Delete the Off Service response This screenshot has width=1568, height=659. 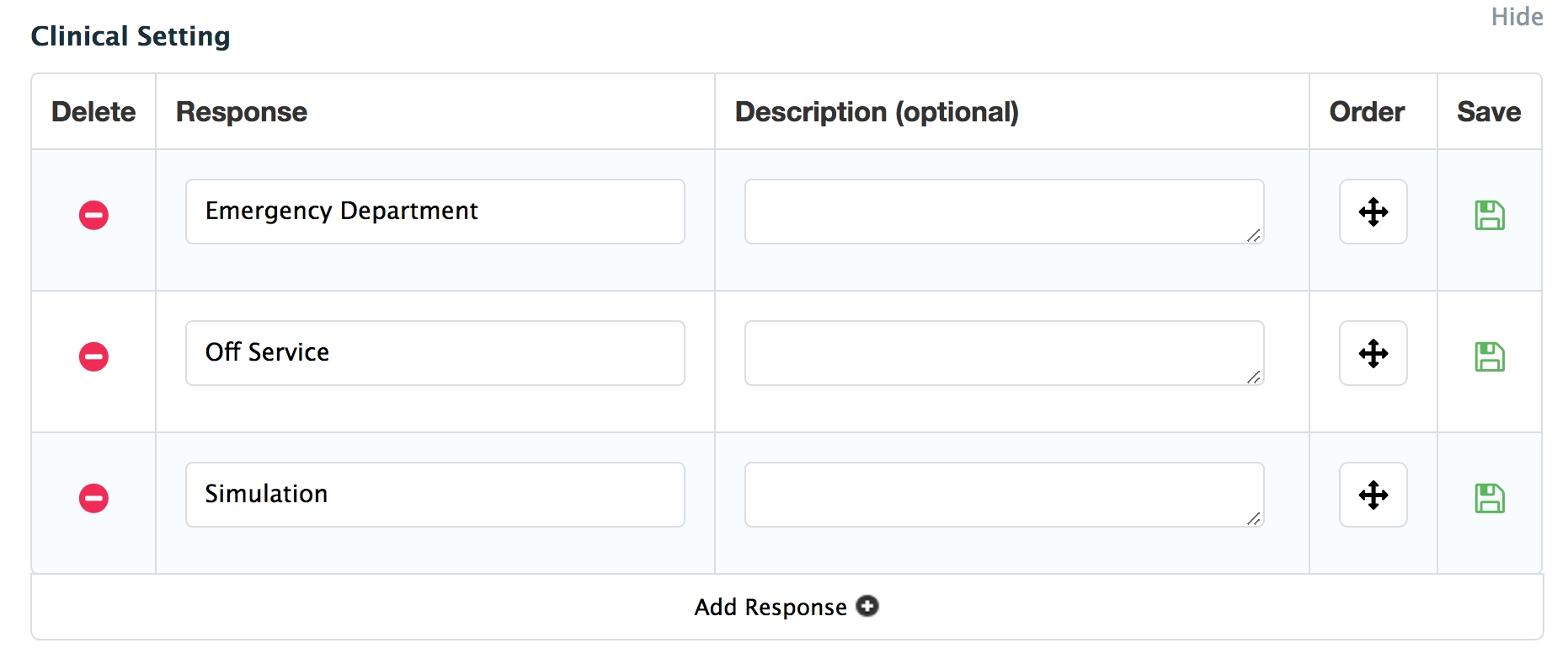click(x=93, y=356)
